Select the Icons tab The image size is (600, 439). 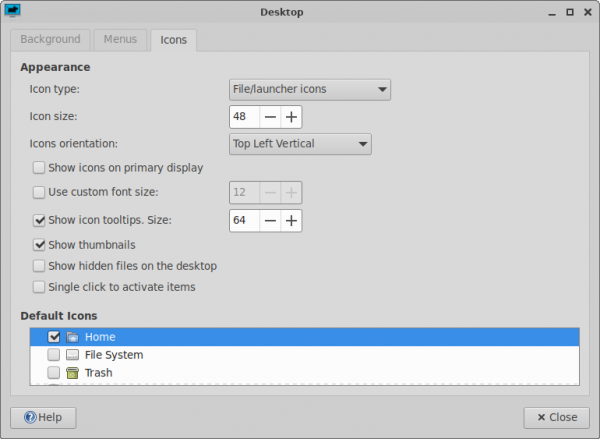[x=173, y=40]
